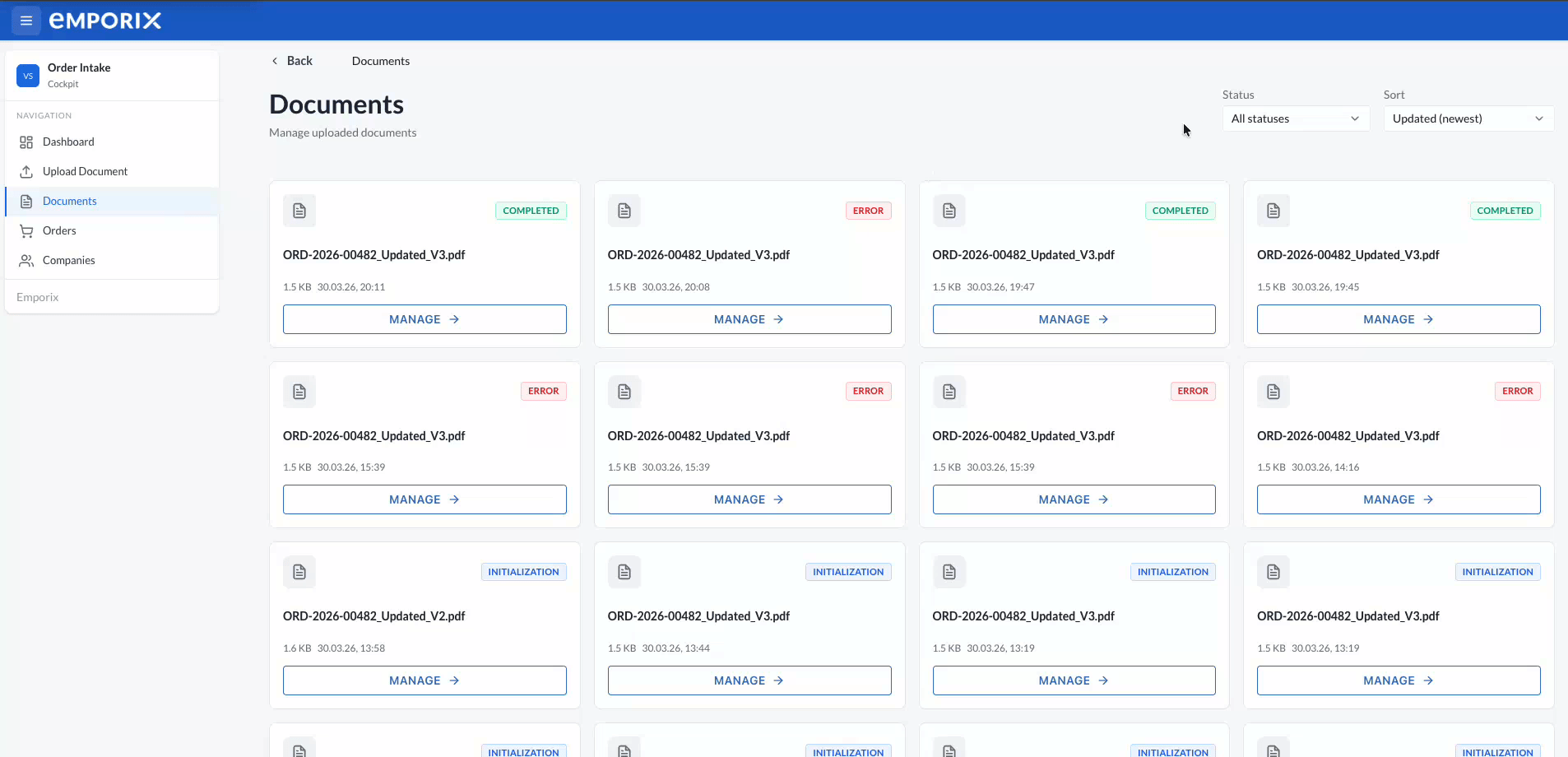1568x757 pixels.
Task: Click the Documents page icon in sidebar
Action: (26, 202)
